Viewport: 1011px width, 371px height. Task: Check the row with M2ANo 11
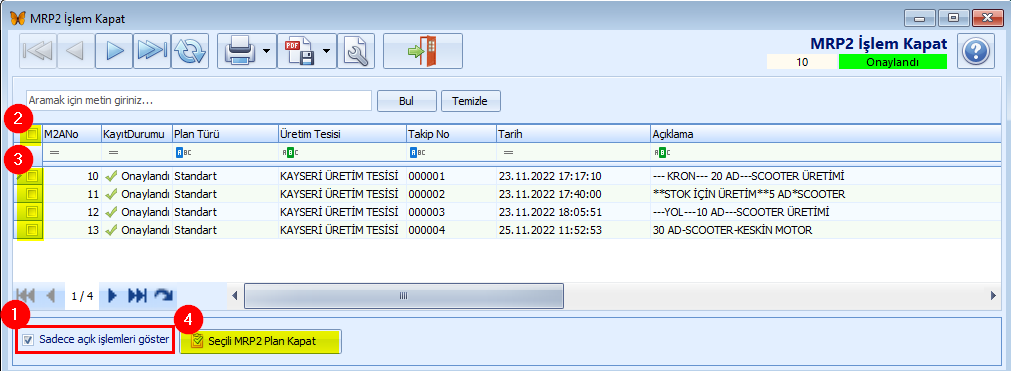coord(32,194)
